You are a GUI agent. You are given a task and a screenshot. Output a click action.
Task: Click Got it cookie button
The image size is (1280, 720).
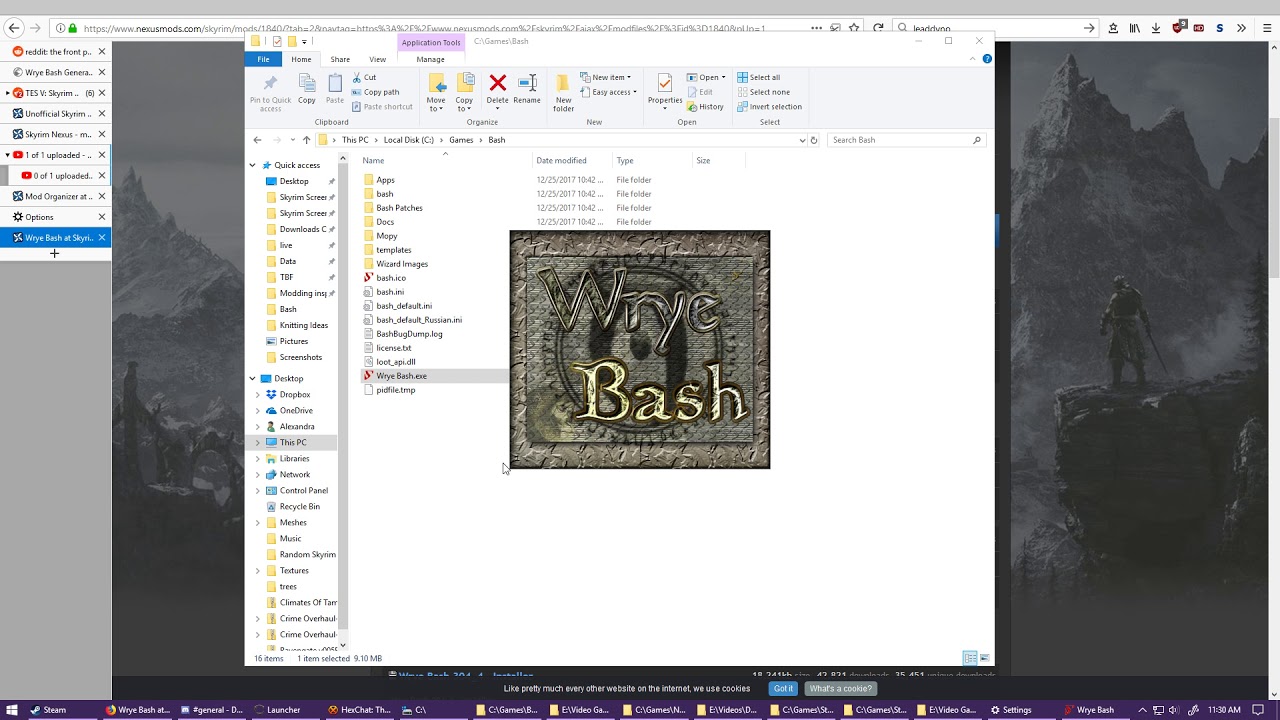pos(783,688)
